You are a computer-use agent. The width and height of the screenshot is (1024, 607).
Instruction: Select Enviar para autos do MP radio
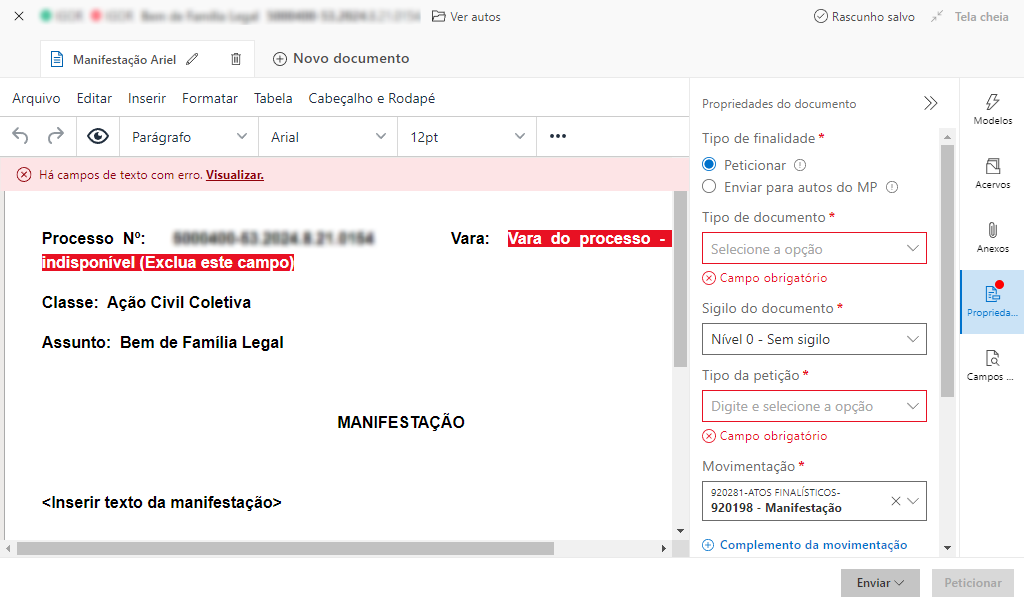point(709,186)
